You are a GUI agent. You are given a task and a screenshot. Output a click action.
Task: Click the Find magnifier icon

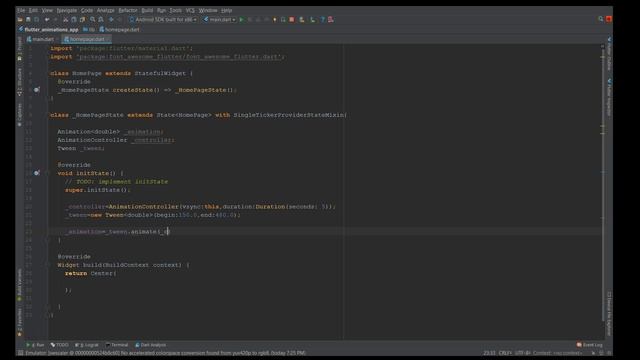click(x=93, y=20)
